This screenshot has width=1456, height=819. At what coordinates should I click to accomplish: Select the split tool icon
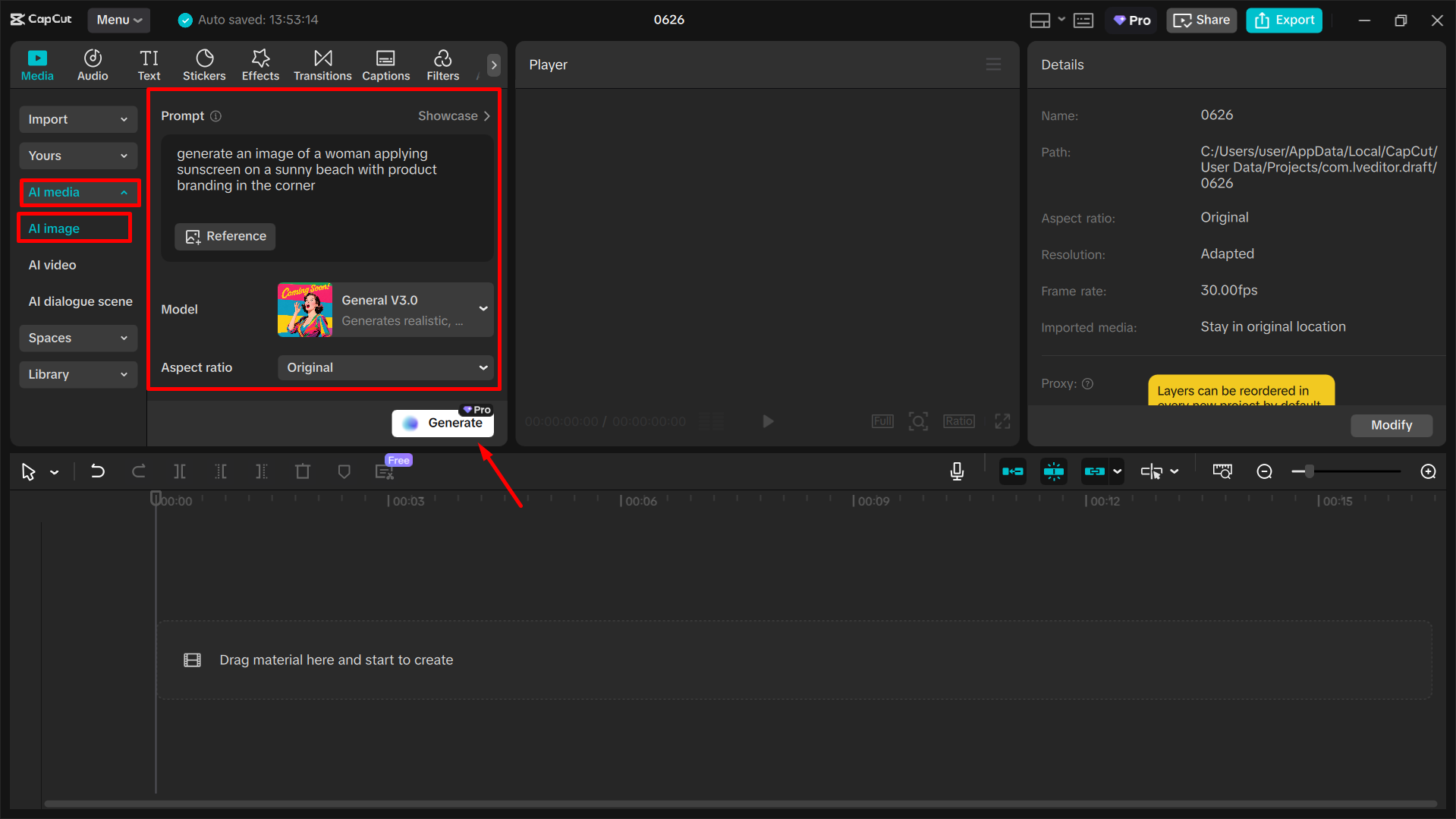pyautogui.click(x=180, y=471)
